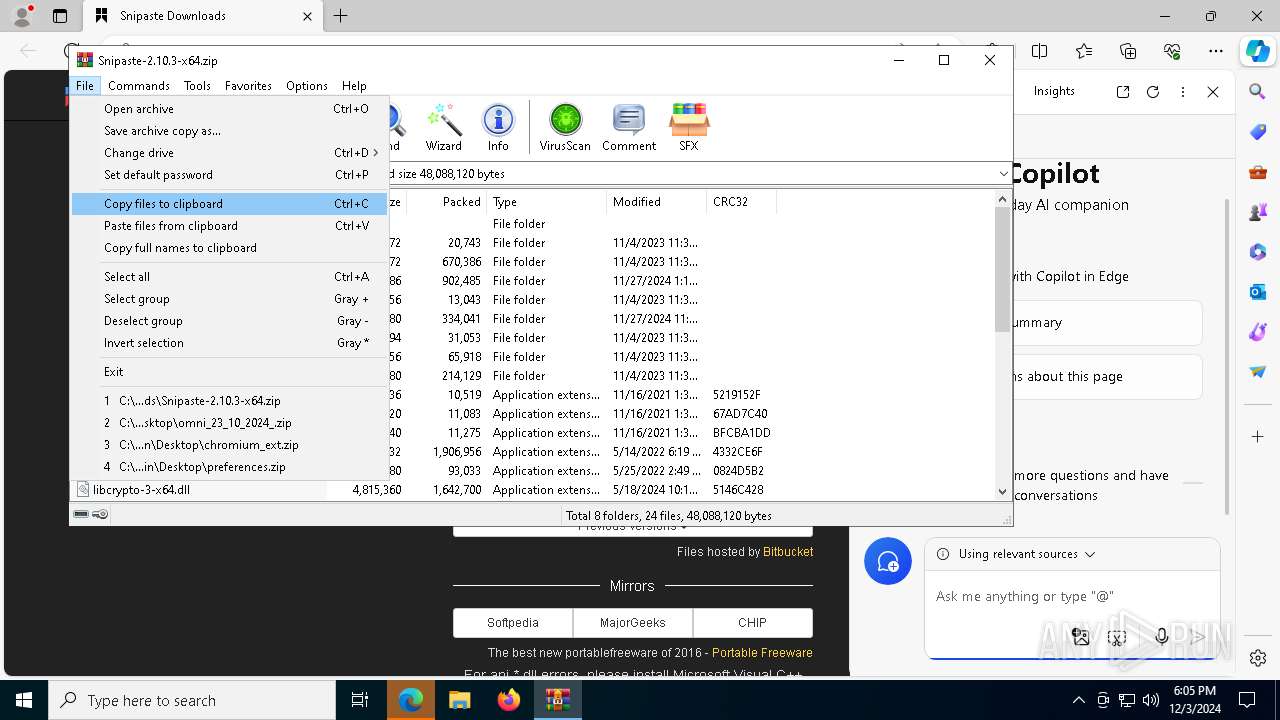Open a new Edge tab
1280x720 pixels.
point(341,16)
